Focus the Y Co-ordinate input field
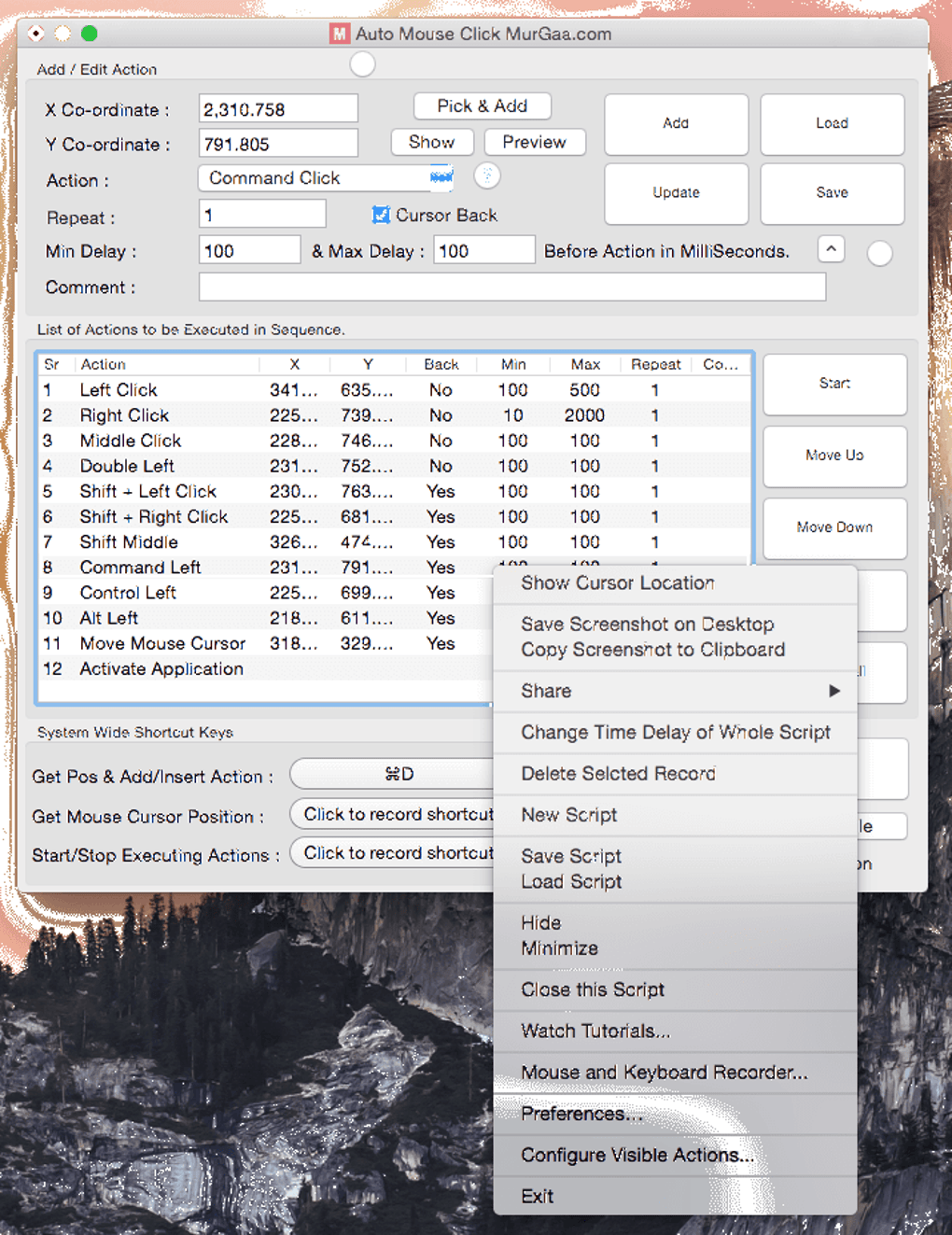The image size is (952, 1235). tap(278, 143)
